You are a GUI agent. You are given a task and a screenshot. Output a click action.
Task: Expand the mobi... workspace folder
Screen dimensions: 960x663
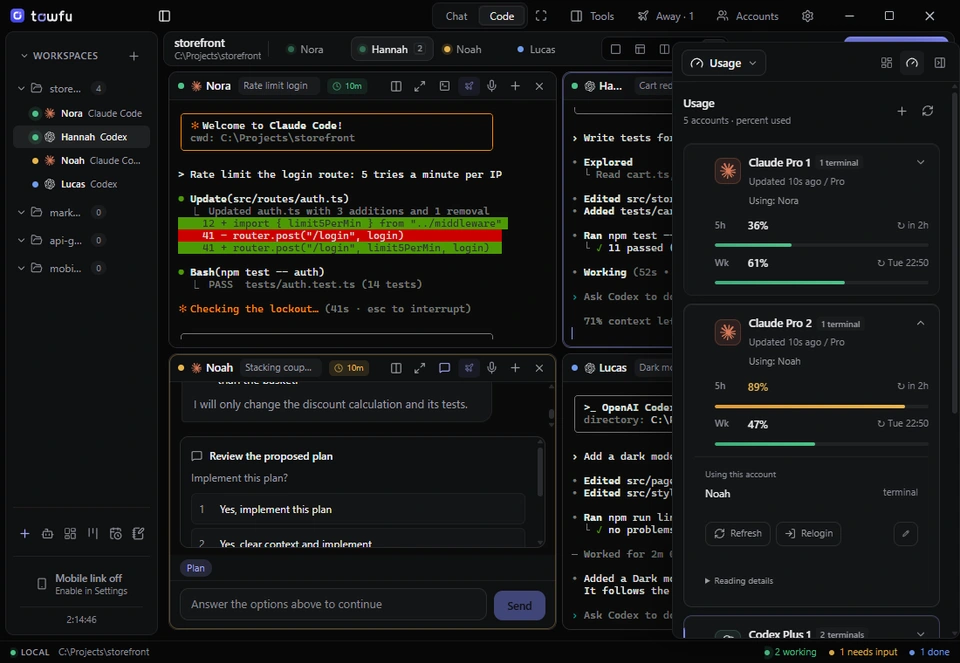pyautogui.click(x=21, y=268)
